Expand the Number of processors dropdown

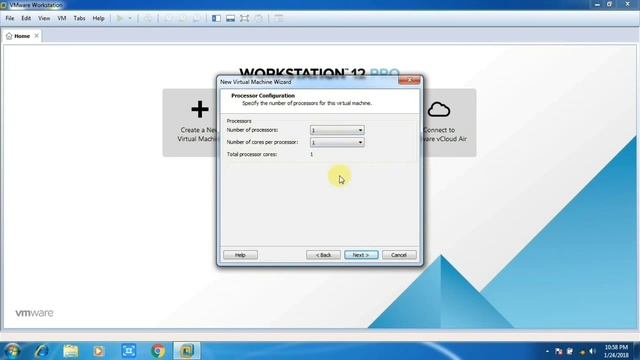(x=337, y=130)
